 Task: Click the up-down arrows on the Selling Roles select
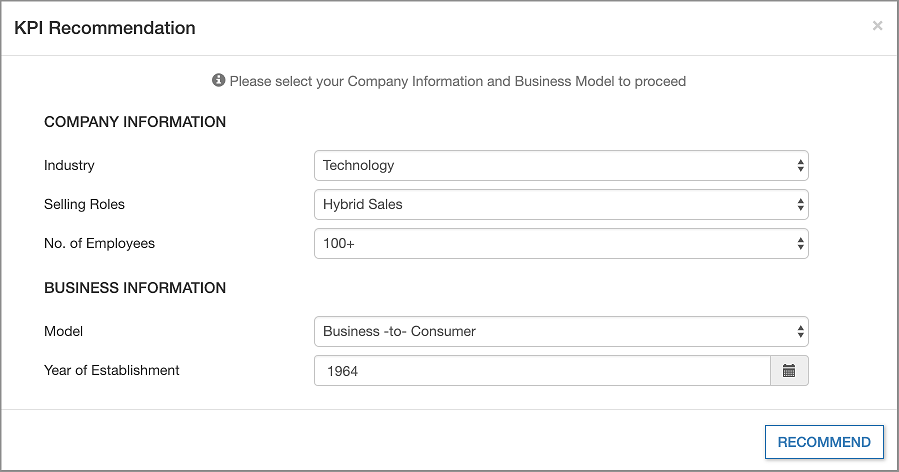coord(800,204)
